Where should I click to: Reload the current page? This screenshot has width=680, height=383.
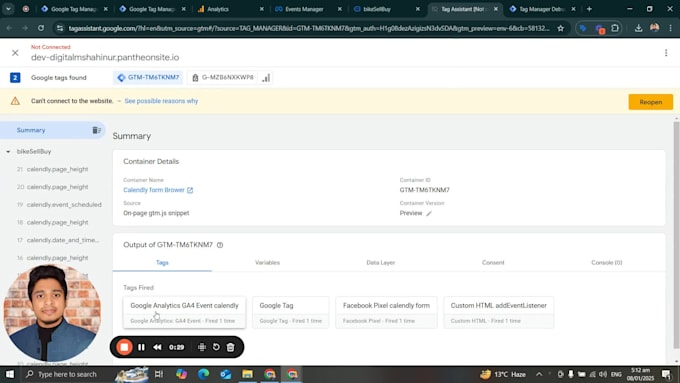pos(41,28)
